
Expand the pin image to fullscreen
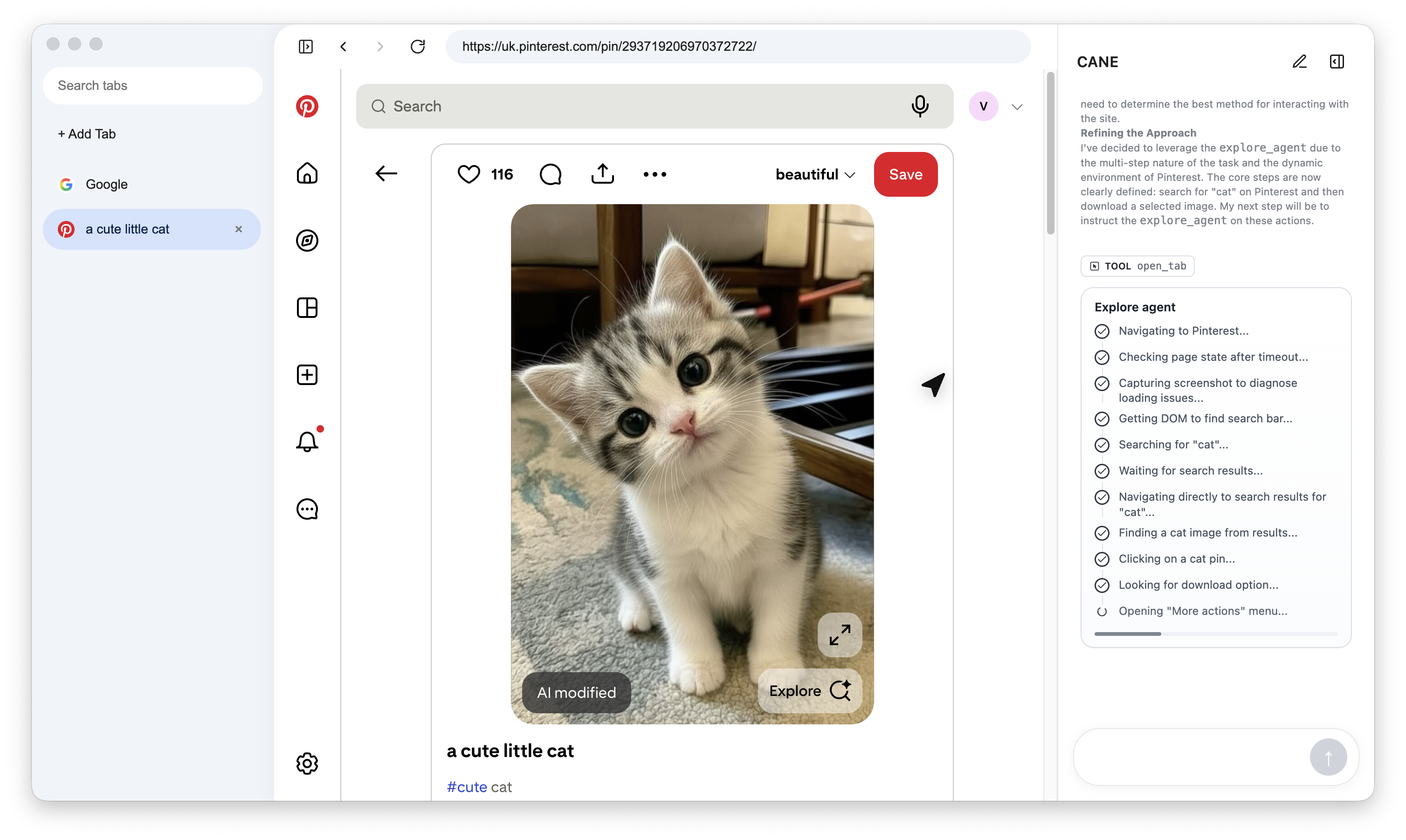[x=840, y=634]
